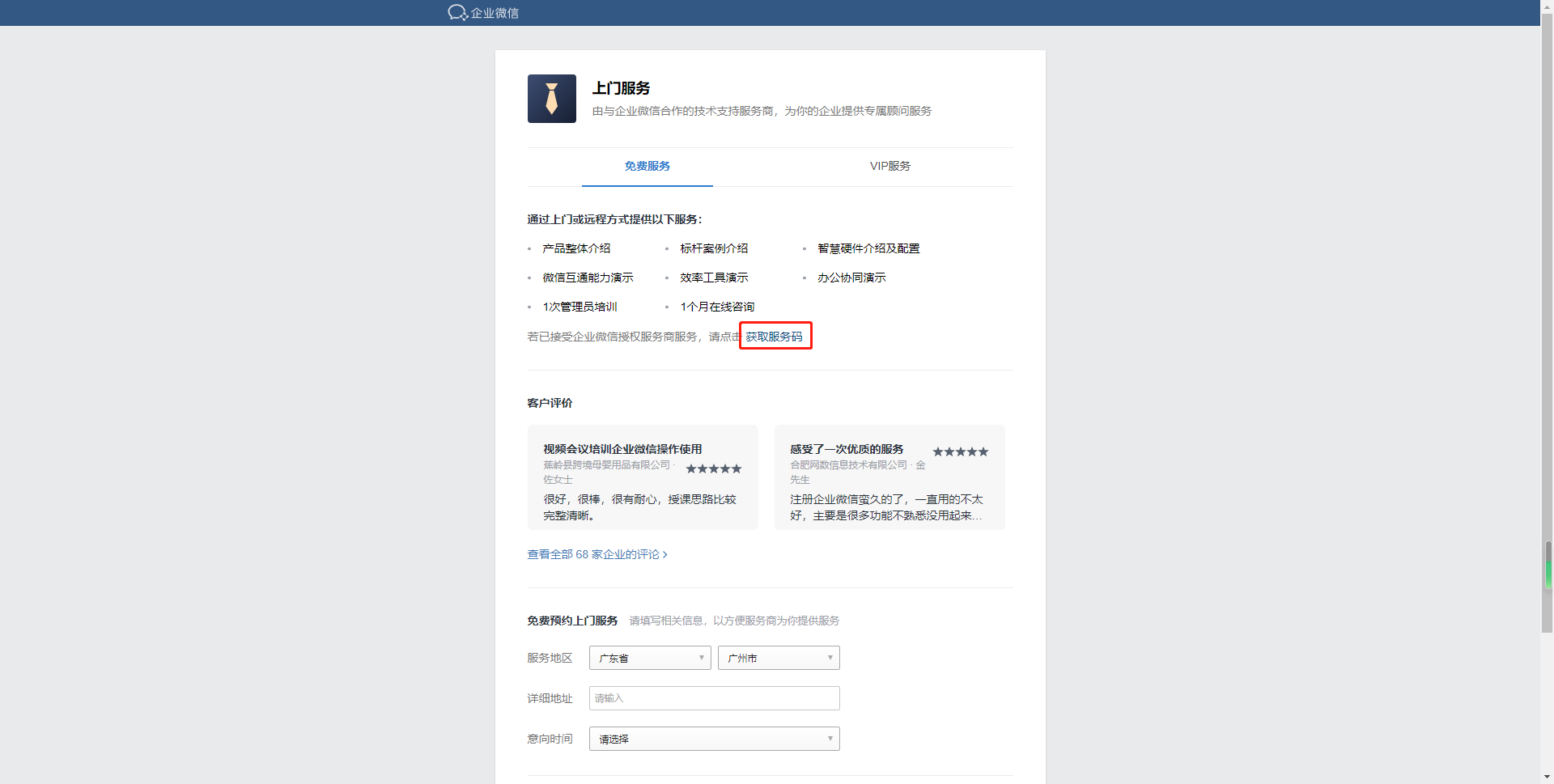1554x784 pixels.
Task: Click the 上门服务 page title
Action: tap(621, 88)
